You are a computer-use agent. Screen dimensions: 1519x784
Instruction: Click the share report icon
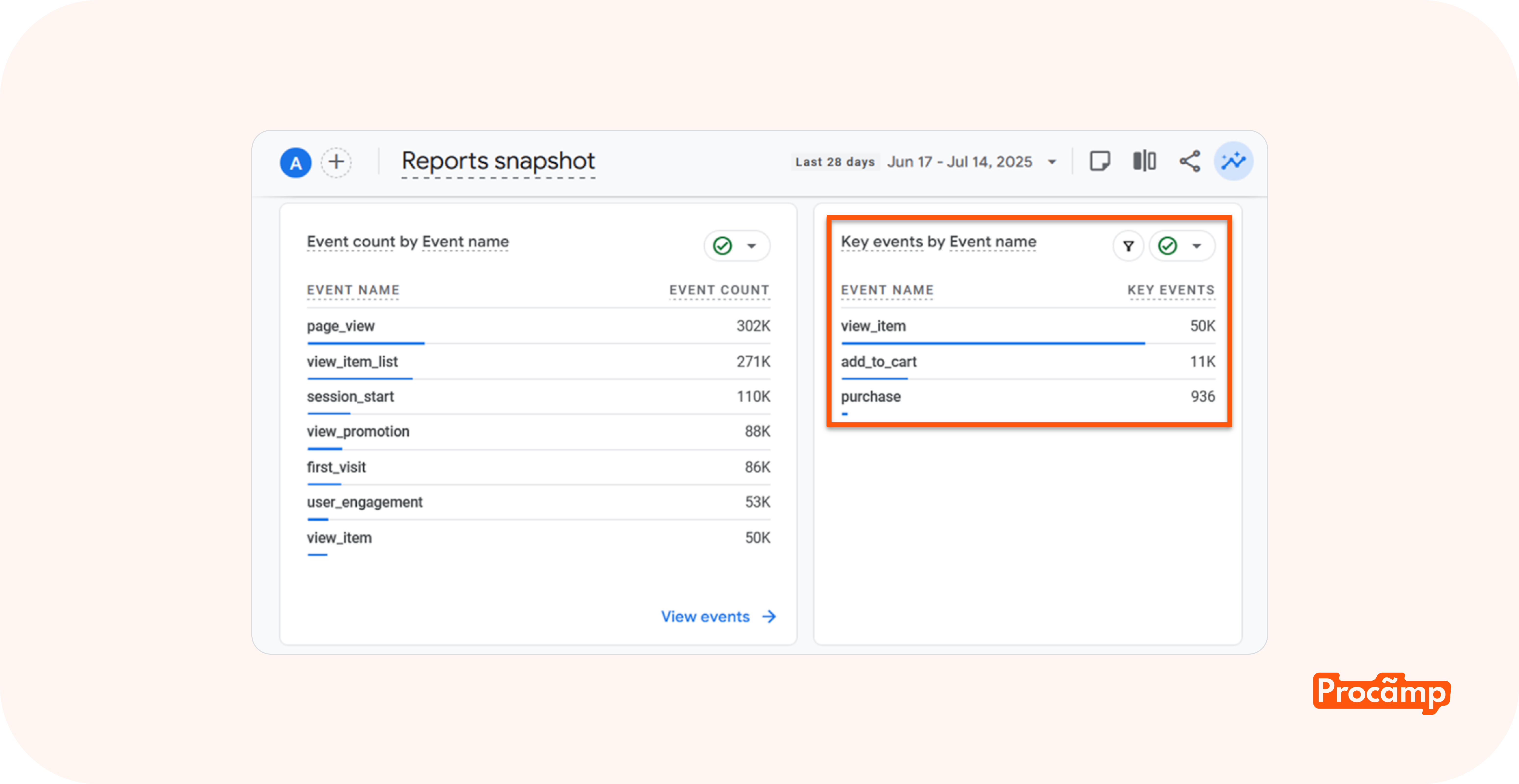pos(1189,161)
